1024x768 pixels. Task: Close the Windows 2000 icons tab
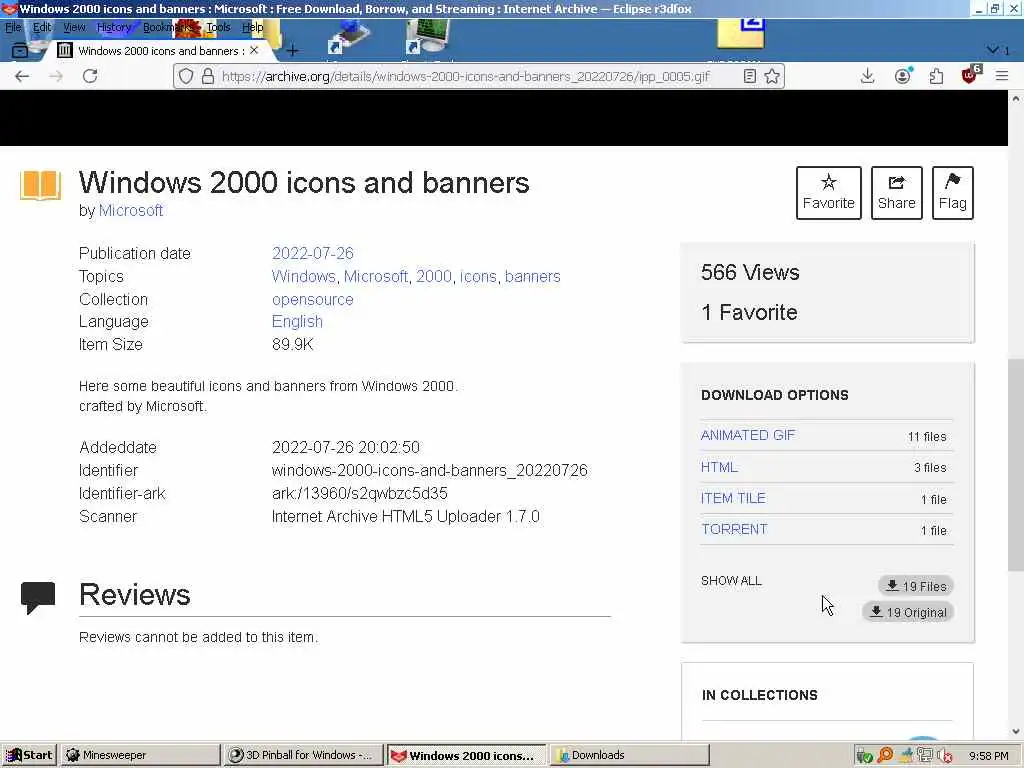pos(254,50)
